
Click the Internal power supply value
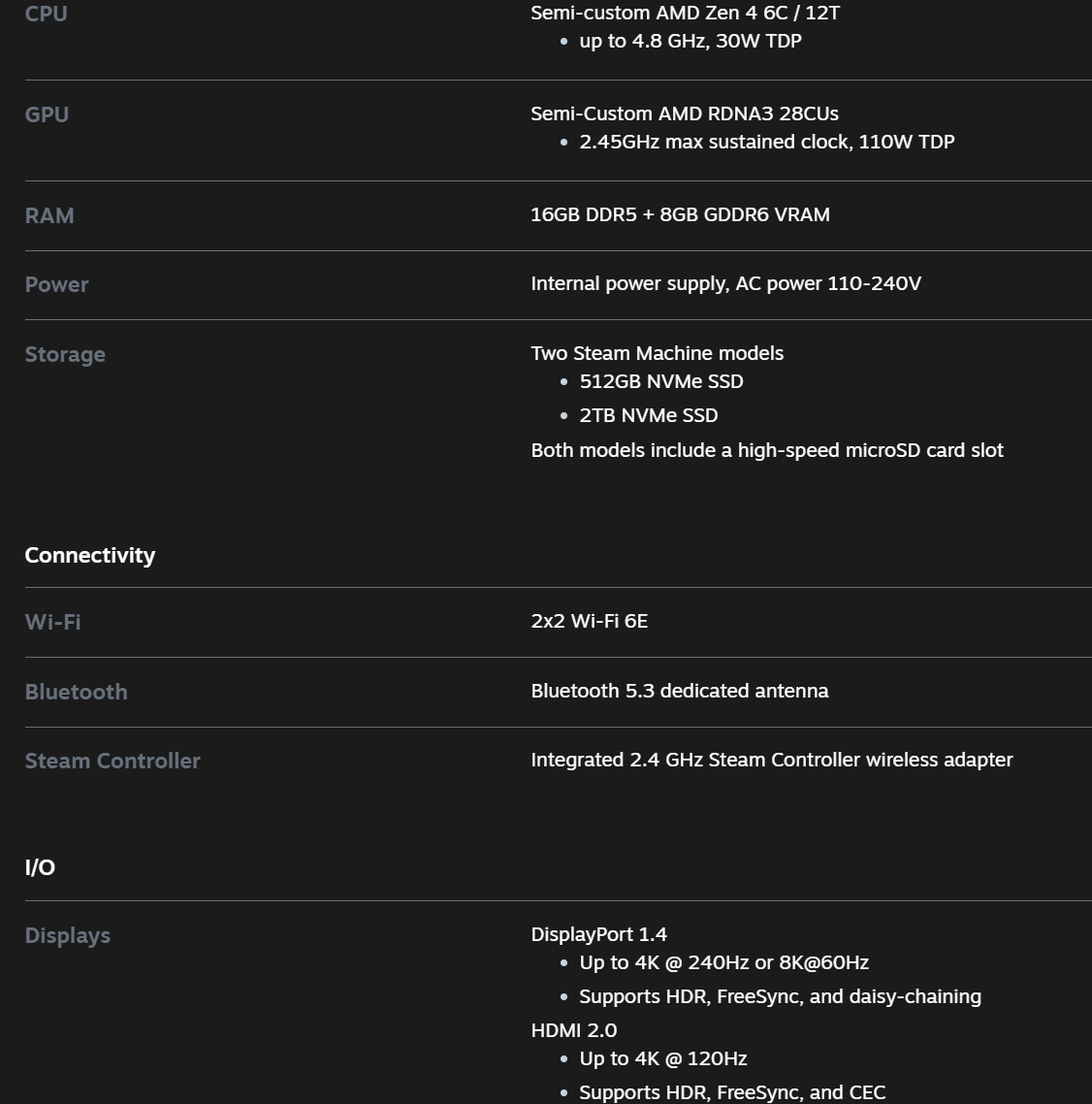[x=725, y=283]
